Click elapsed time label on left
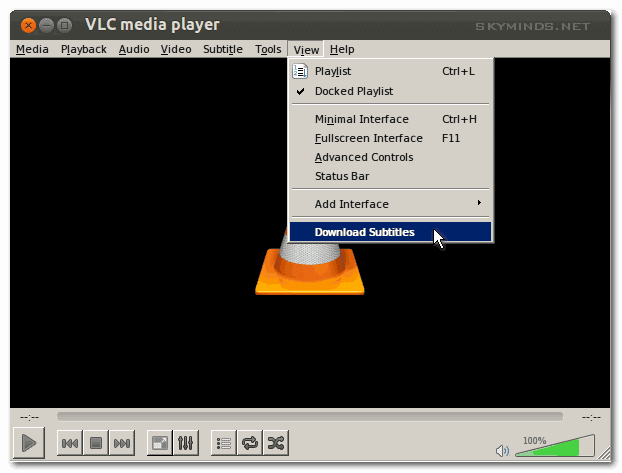This screenshot has width=622, height=473. coord(29,417)
